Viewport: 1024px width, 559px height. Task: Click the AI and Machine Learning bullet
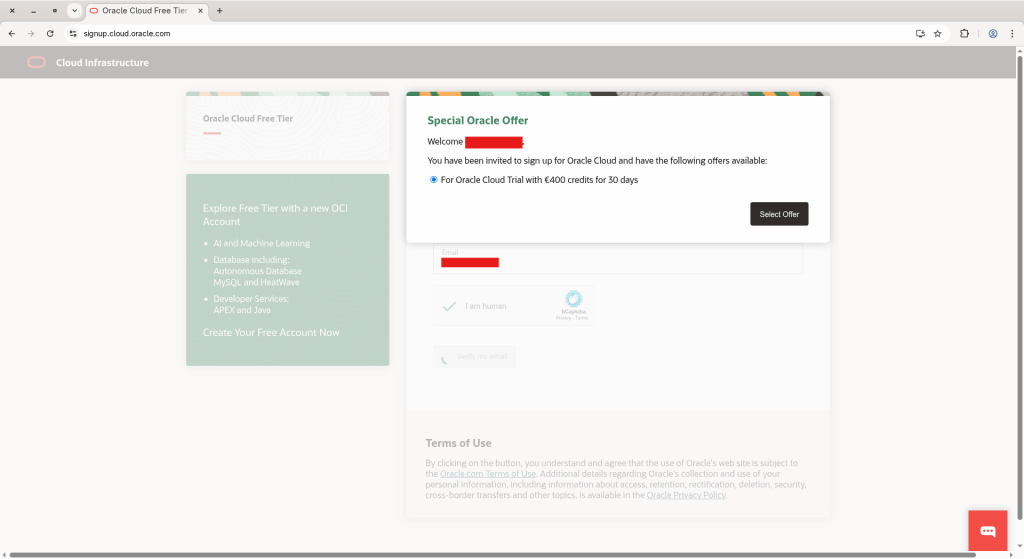[261, 243]
